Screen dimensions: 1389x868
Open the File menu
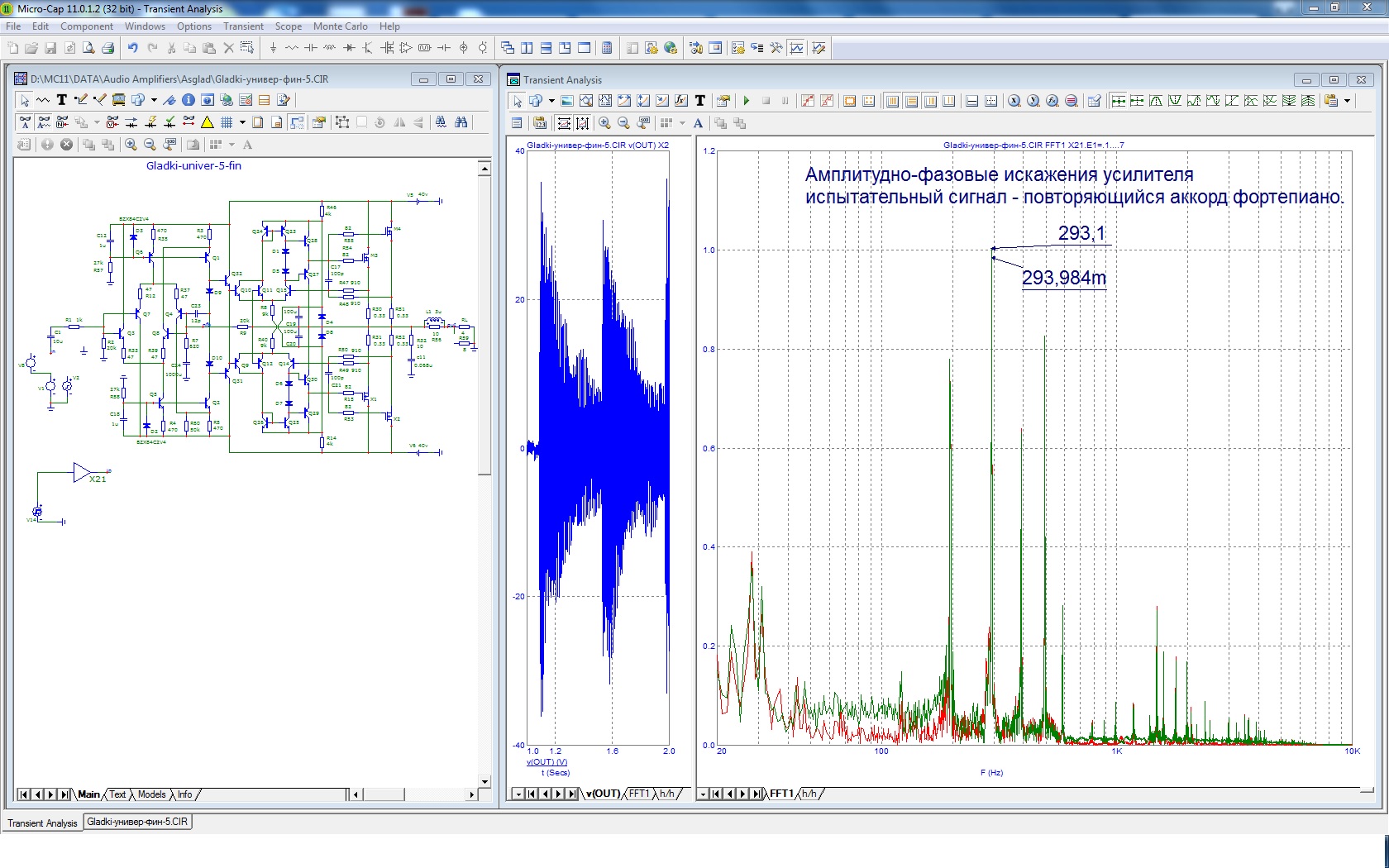13,26
